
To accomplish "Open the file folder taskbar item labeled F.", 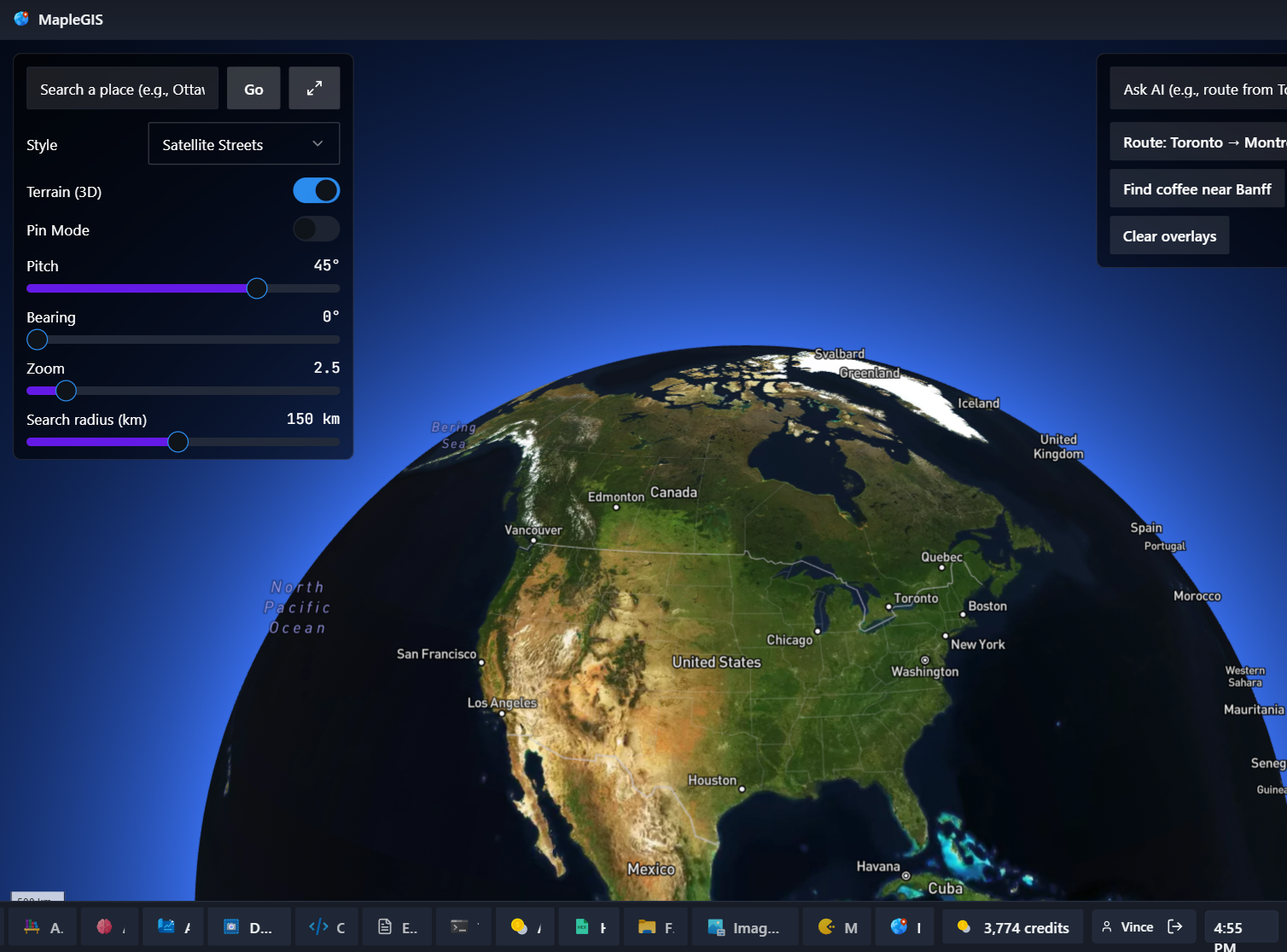I will point(655,927).
